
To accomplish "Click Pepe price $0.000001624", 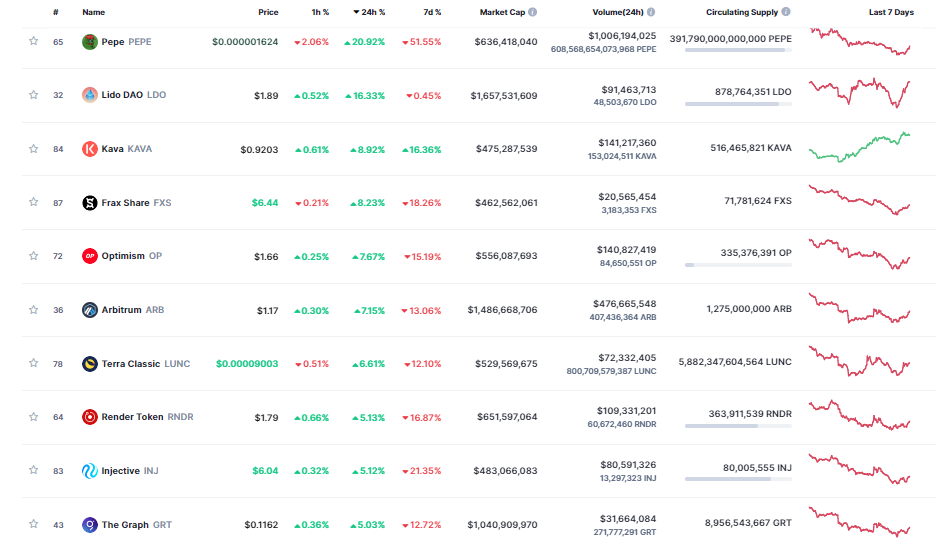I will tap(245, 42).
